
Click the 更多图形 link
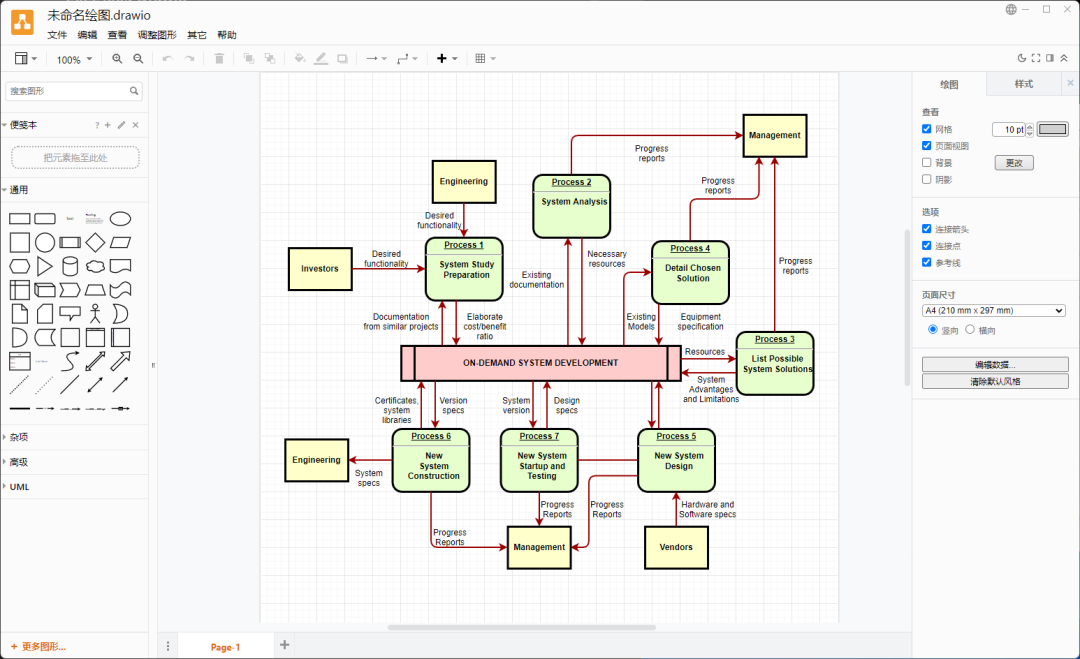[x=39, y=647]
